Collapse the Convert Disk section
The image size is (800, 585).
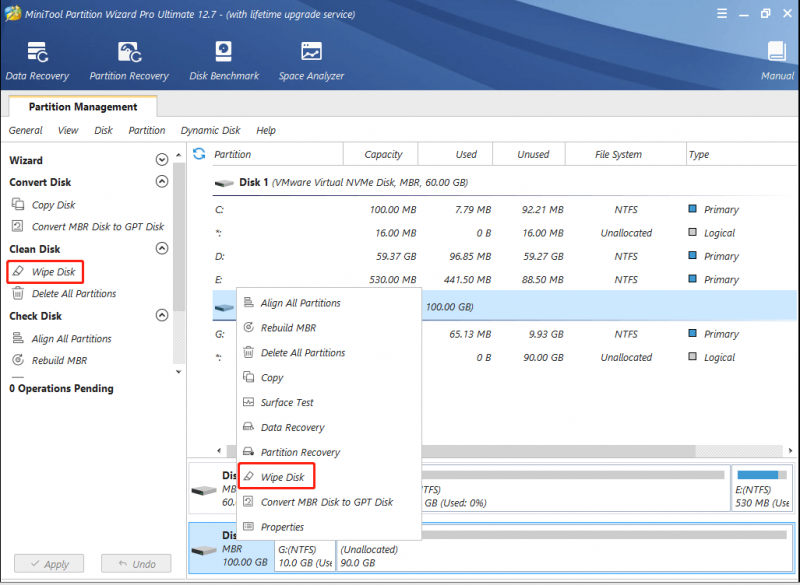(x=162, y=182)
